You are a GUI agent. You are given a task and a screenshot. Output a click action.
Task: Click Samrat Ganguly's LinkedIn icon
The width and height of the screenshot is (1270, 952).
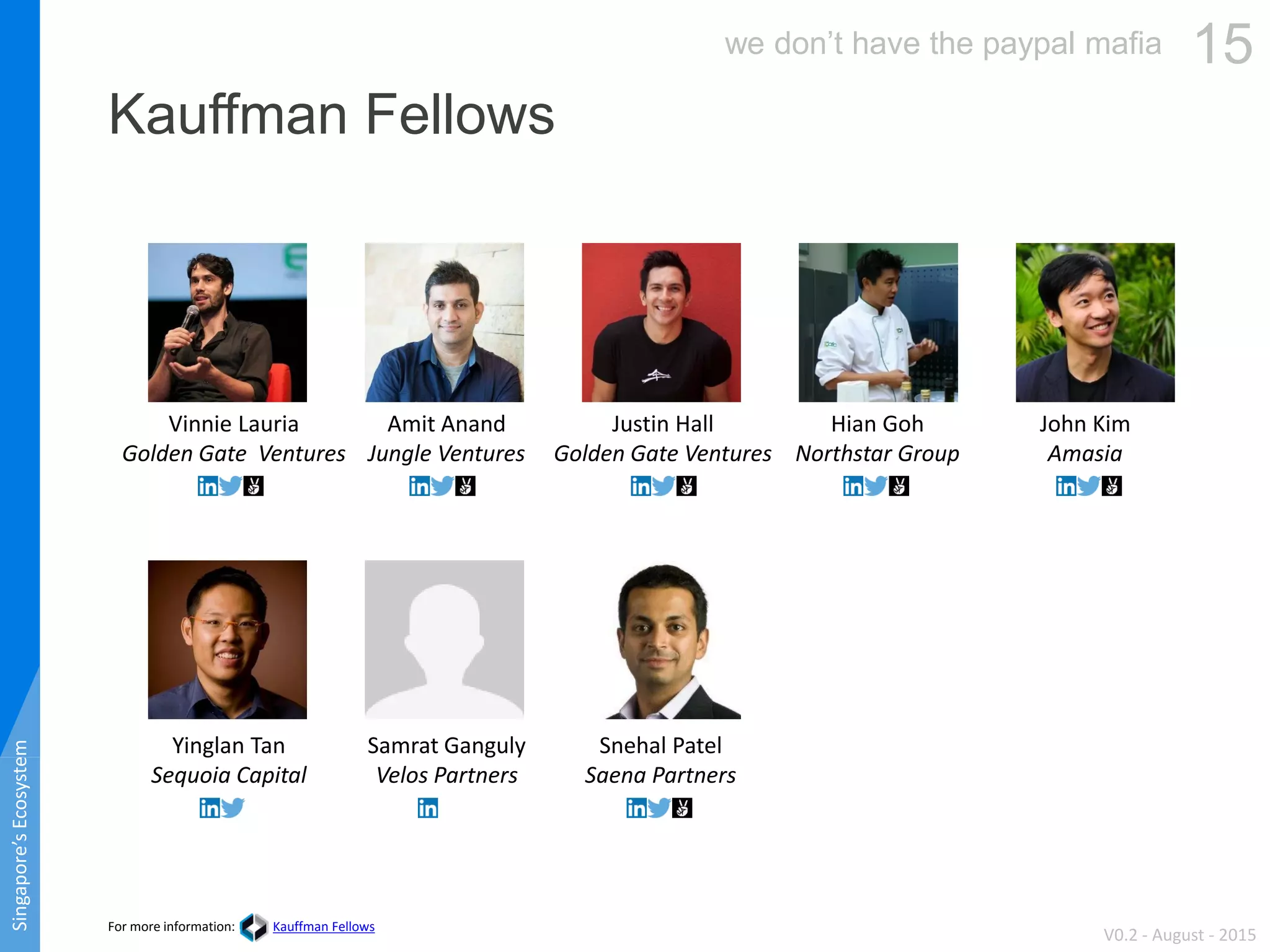pyautogui.click(x=428, y=808)
